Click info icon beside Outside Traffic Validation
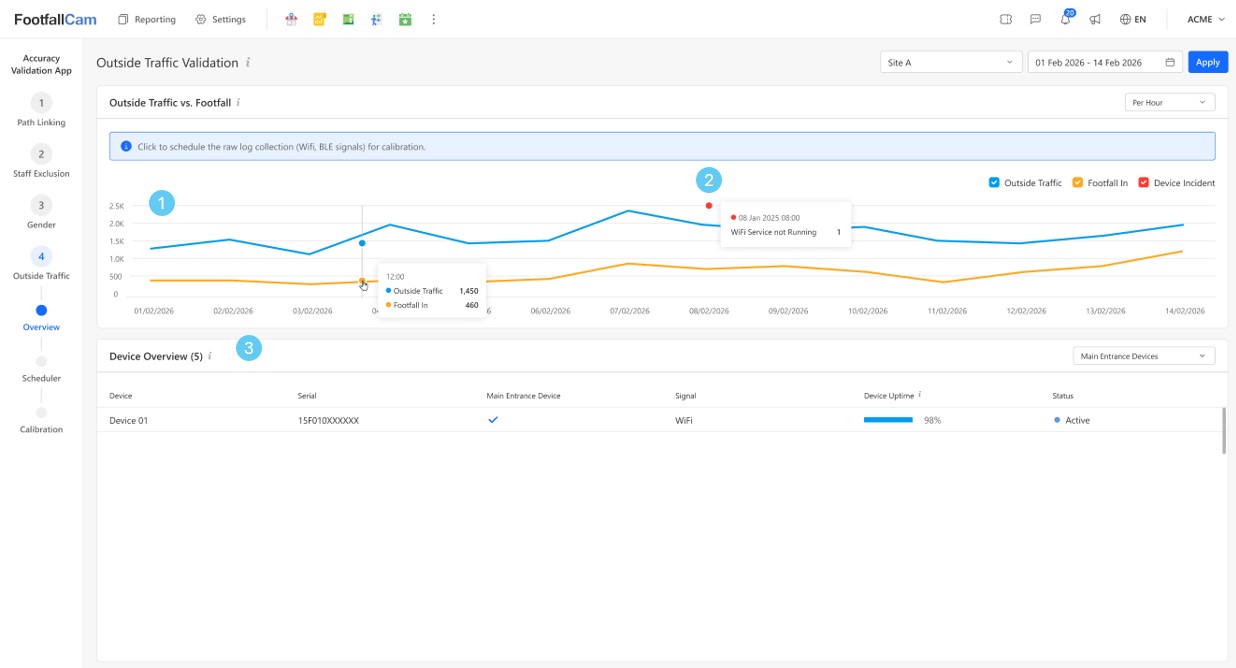Viewport: 1236px width, 668px height. point(248,62)
